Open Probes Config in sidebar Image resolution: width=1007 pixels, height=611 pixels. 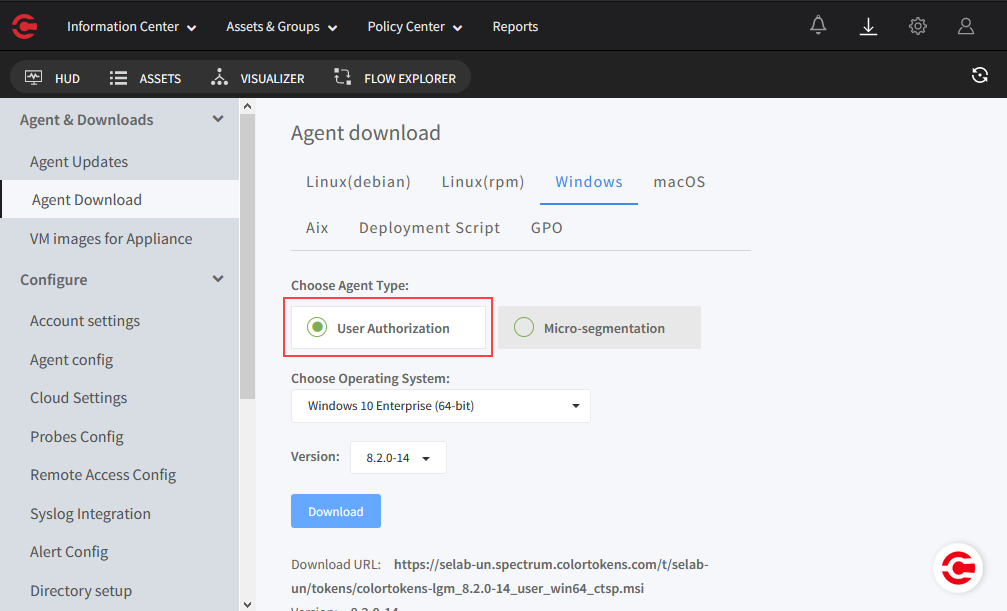tap(76, 437)
